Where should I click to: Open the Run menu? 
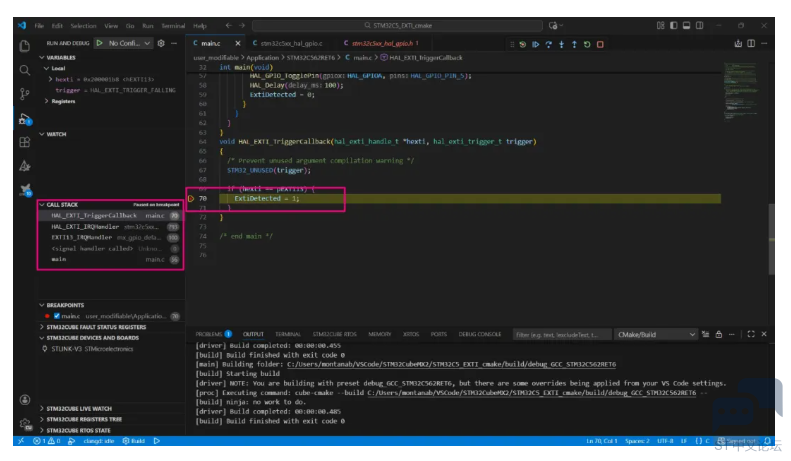tap(148, 26)
